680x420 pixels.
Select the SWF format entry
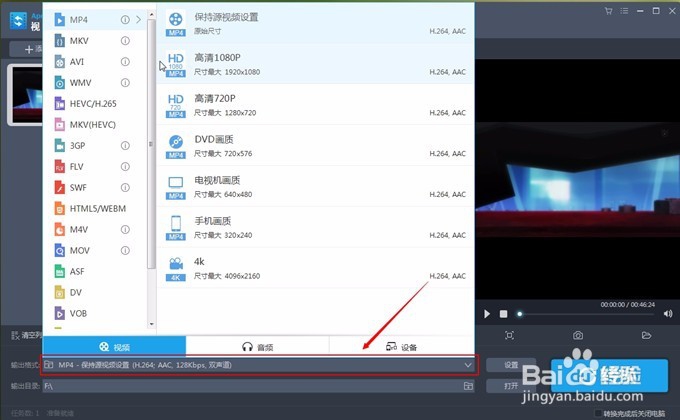95,187
